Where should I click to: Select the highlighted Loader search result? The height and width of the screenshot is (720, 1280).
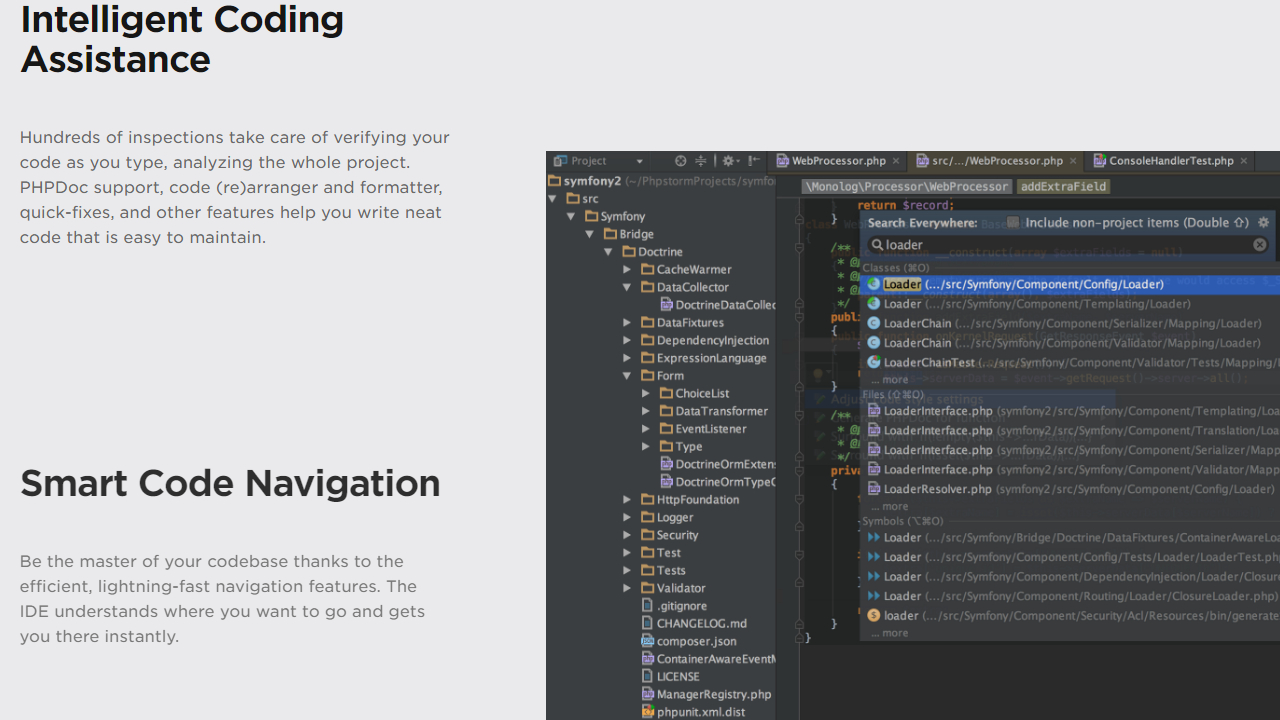point(1000,284)
